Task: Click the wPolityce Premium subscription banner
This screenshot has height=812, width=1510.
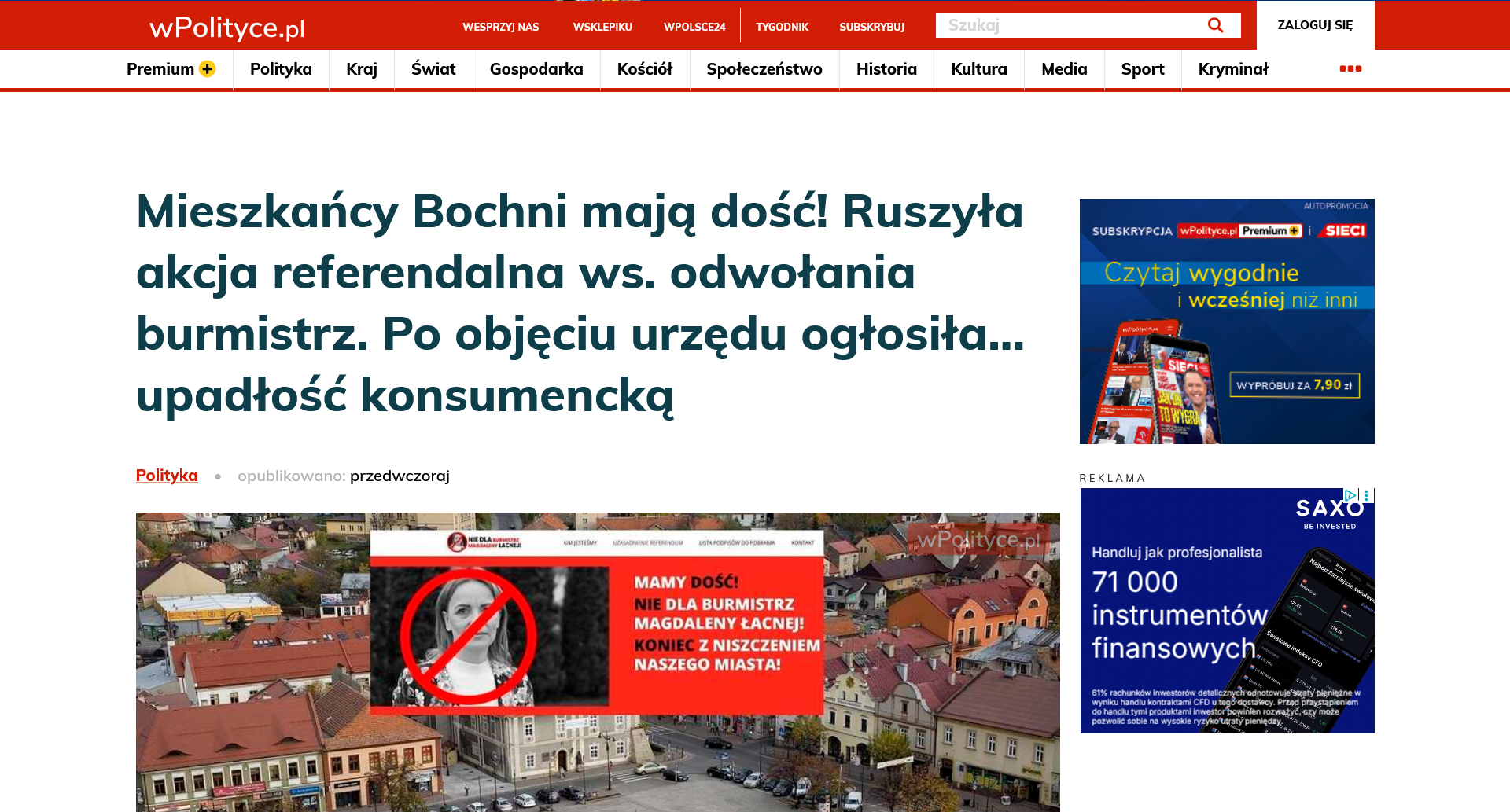Action: (1227, 321)
